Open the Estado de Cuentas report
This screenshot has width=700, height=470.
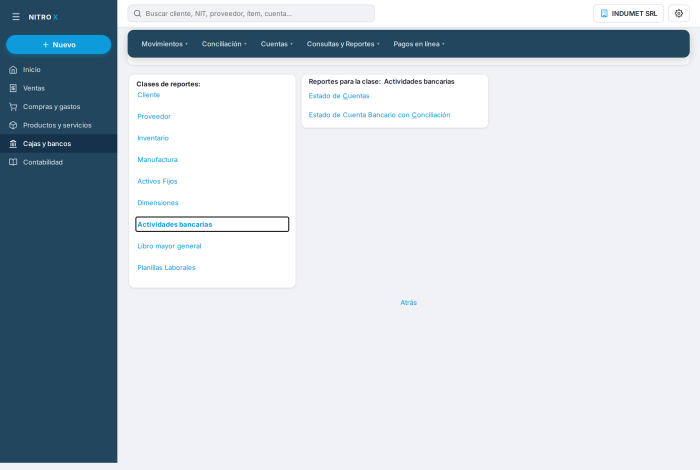(339, 96)
